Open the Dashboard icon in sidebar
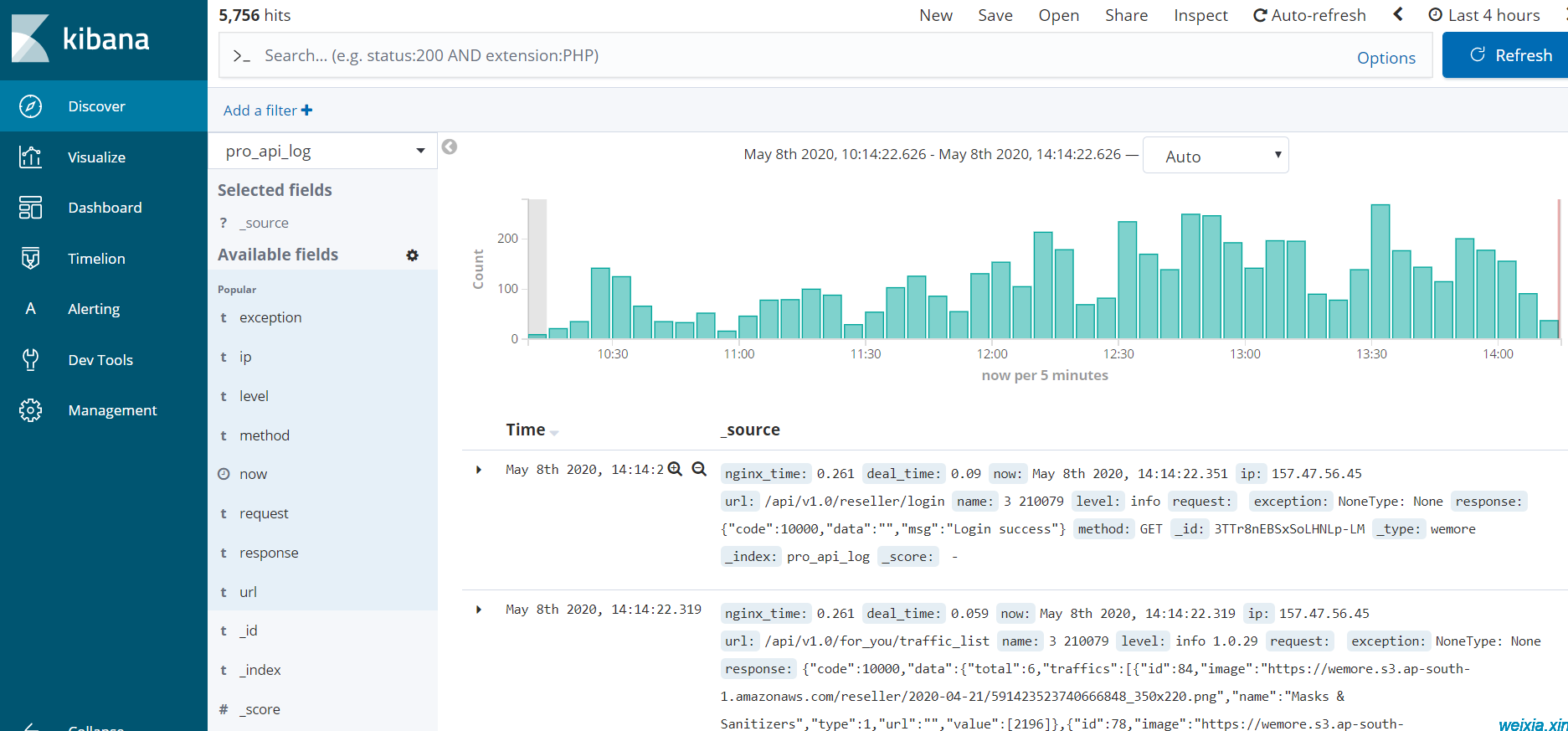This screenshot has height=731, width=1568. [x=30, y=208]
